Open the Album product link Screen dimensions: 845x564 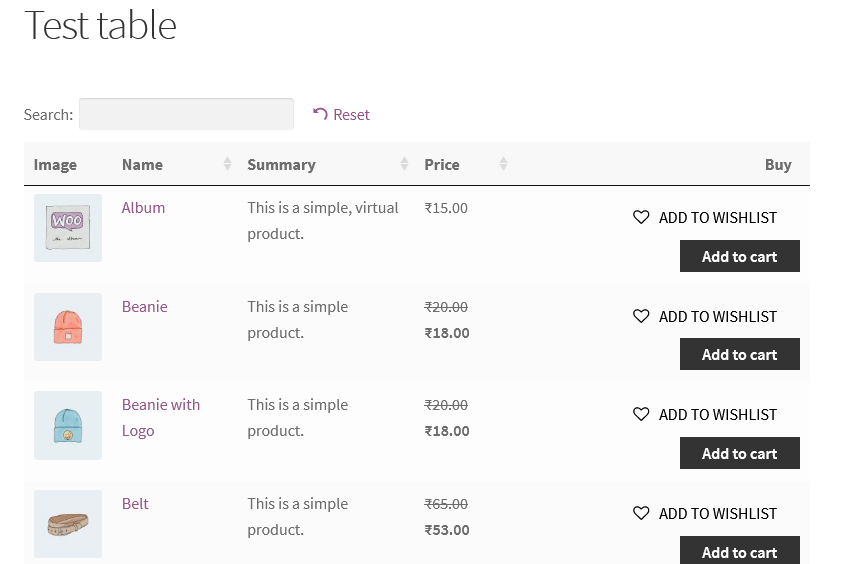point(143,208)
